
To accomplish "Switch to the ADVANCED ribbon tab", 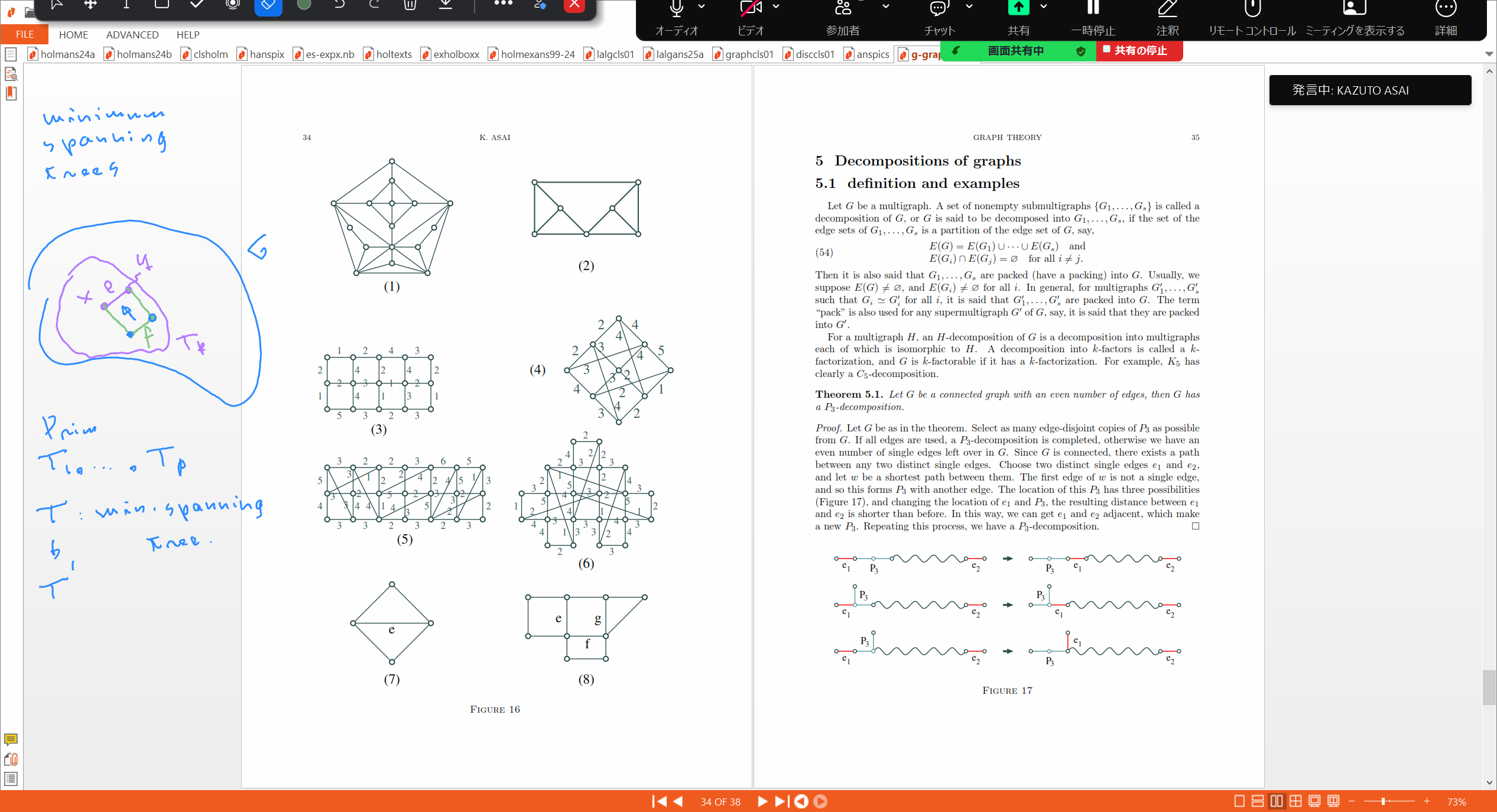I will (132, 35).
